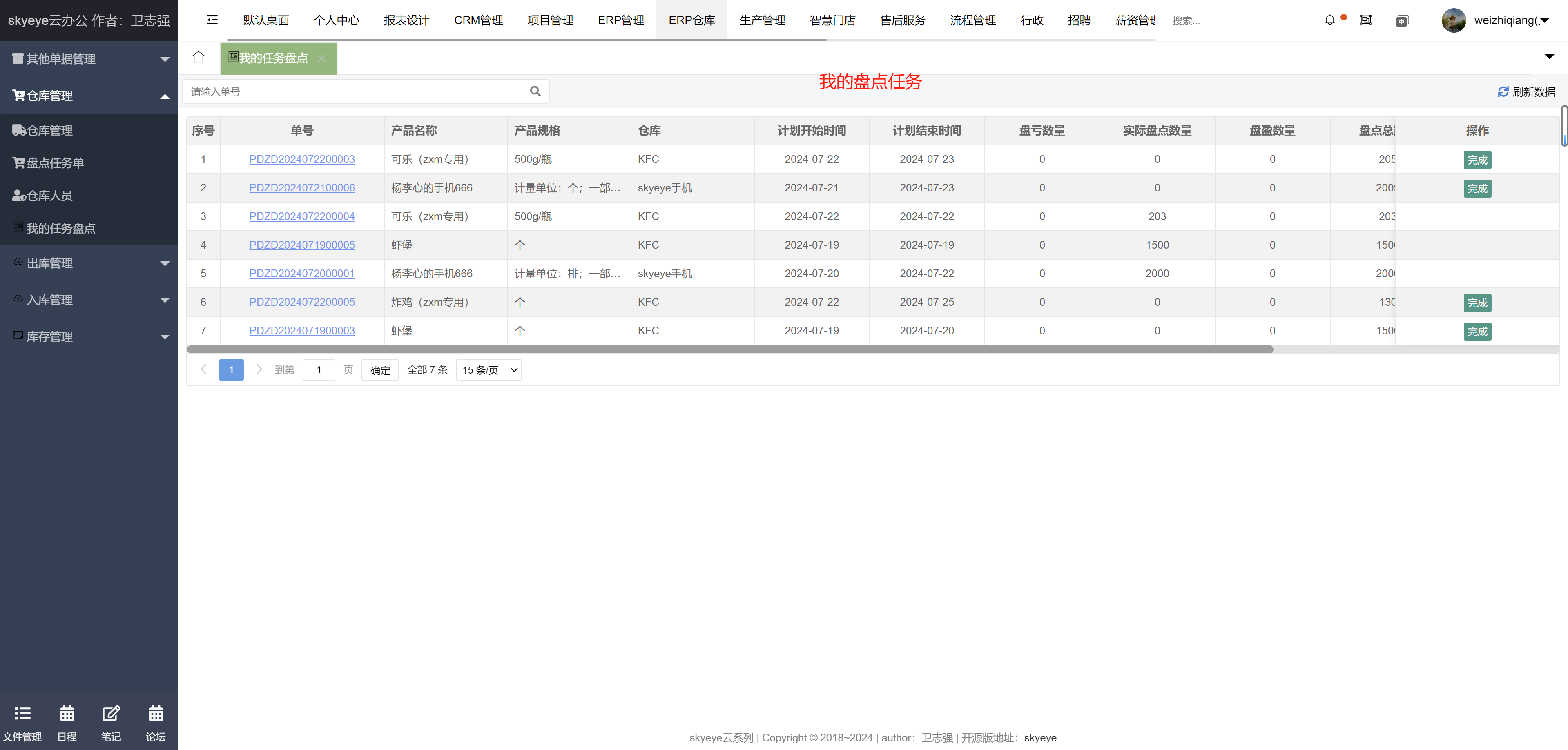This screenshot has height=750, width=1568.
Task: Open the 15 条/页 page size dropdown
Action: (488, 370)
